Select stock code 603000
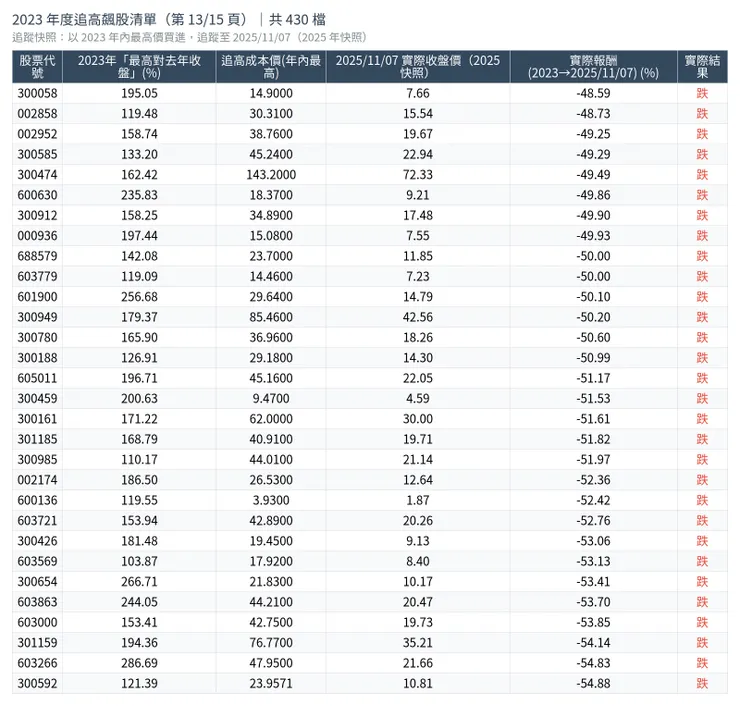Viewport: 740px width, 706px height. pos(37,622)
